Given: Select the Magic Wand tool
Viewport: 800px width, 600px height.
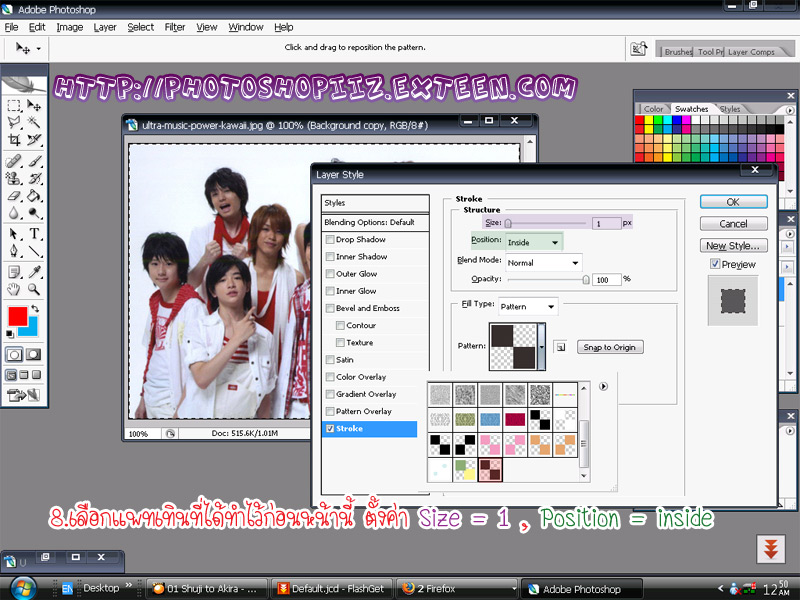Looking at the screenshot, I should pos(35,122).
